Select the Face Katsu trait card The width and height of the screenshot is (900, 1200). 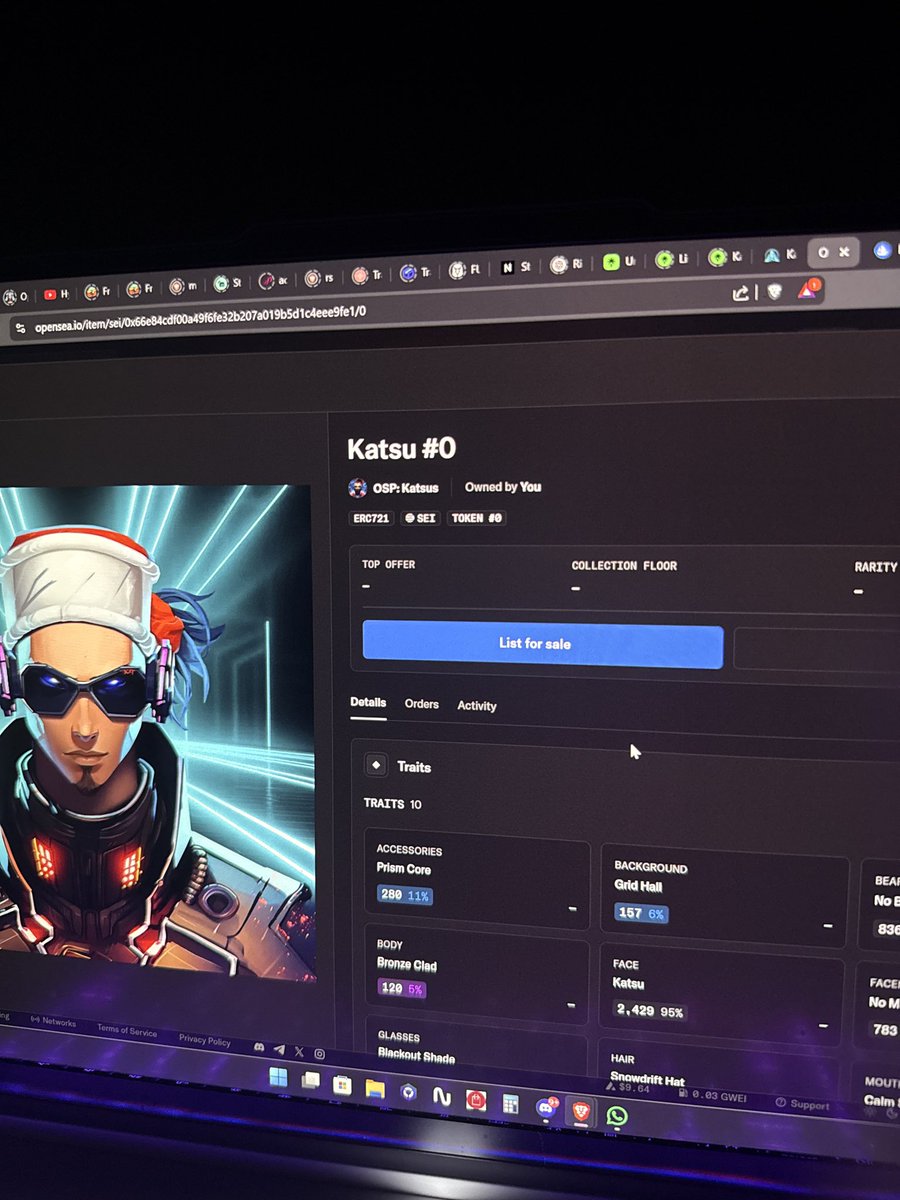(x=721, y=992)
